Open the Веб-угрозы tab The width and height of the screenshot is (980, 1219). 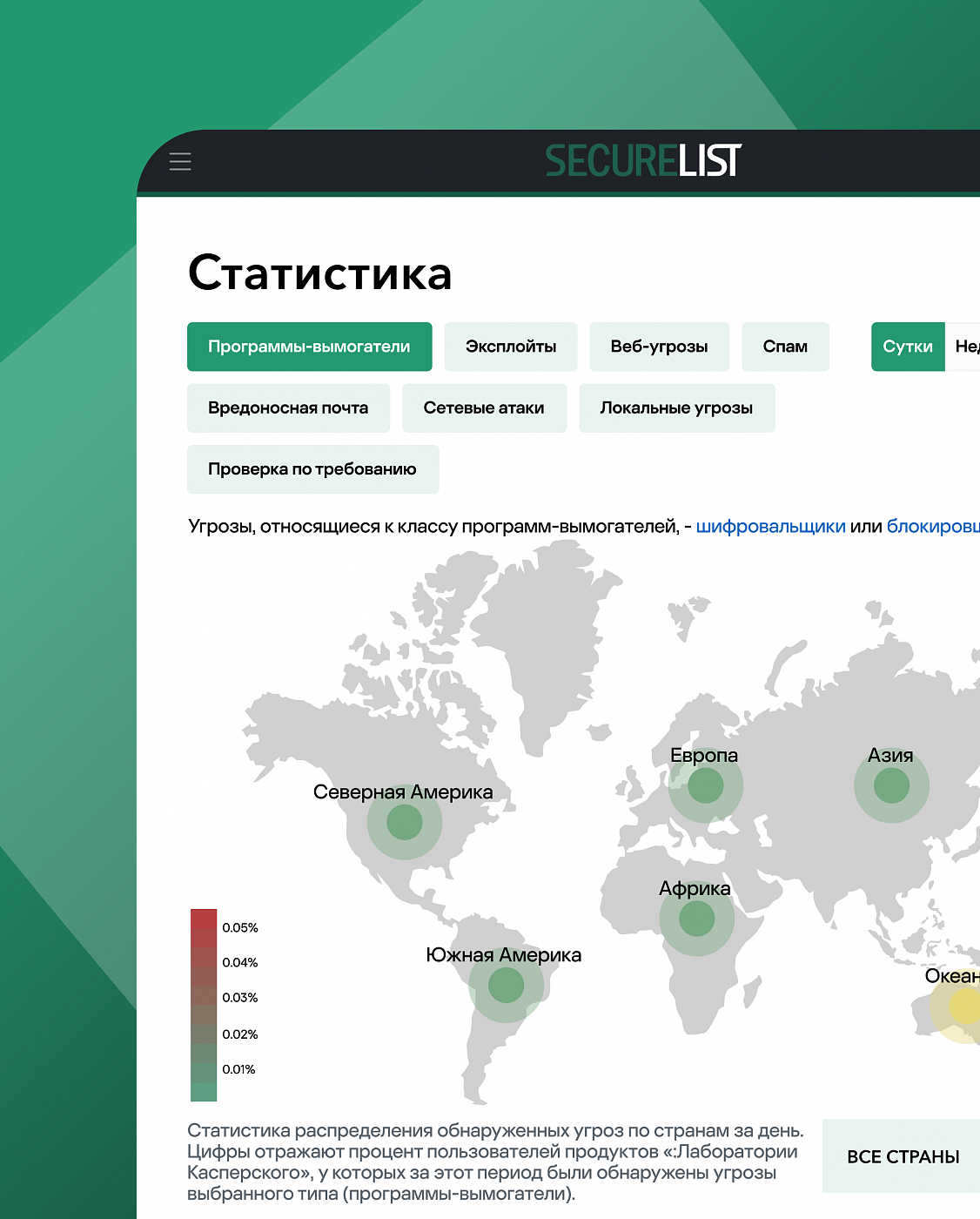tap(659, 347)
